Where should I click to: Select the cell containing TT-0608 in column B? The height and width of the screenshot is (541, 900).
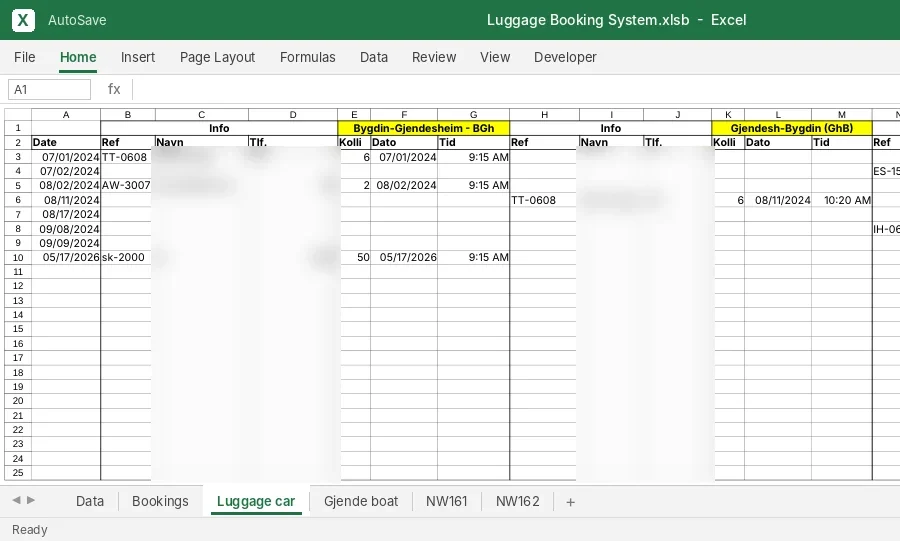tap(128, 157)
